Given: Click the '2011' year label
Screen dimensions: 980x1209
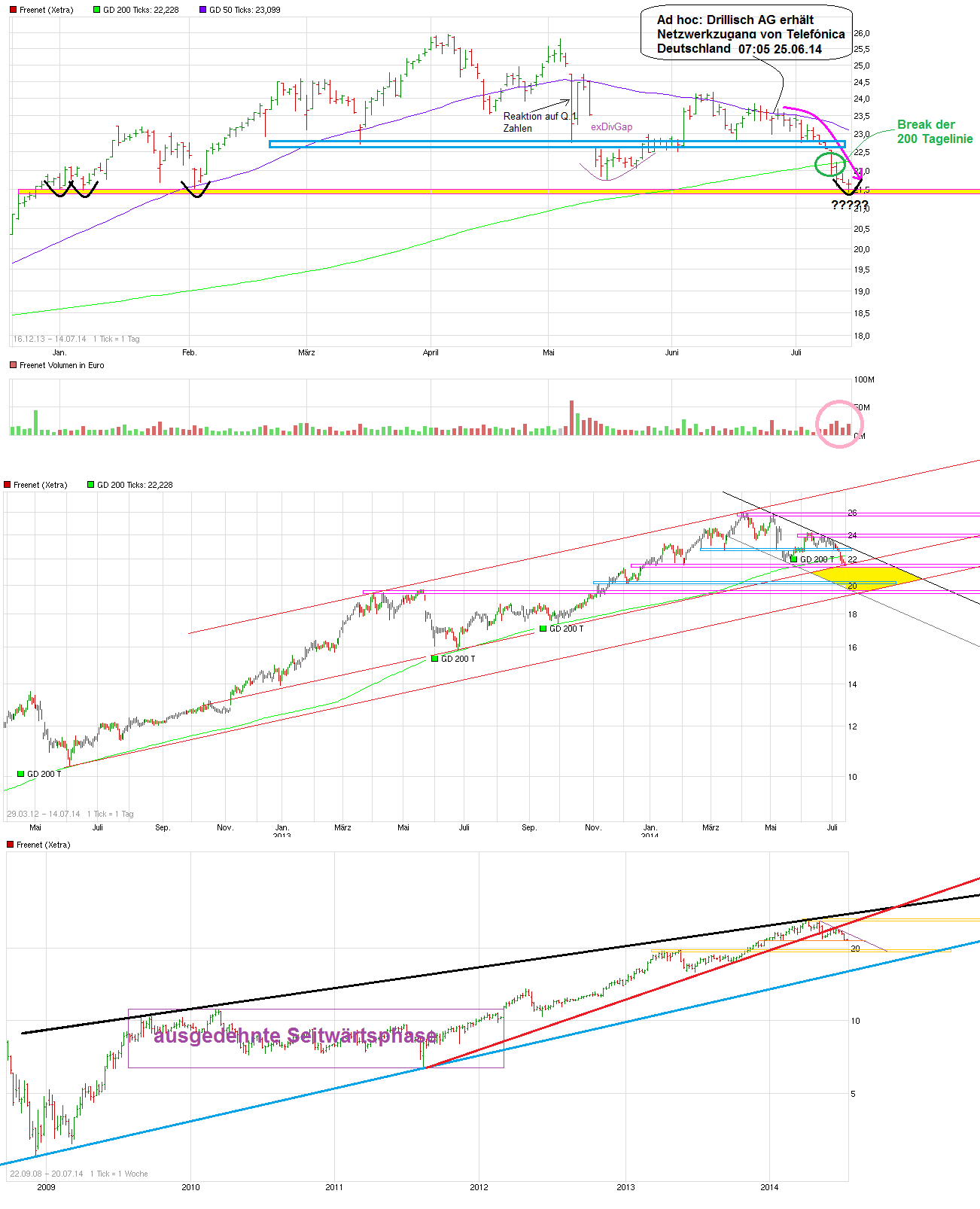Looking at the screenshot, I should pyautogui.click(x=334, y=1187).
